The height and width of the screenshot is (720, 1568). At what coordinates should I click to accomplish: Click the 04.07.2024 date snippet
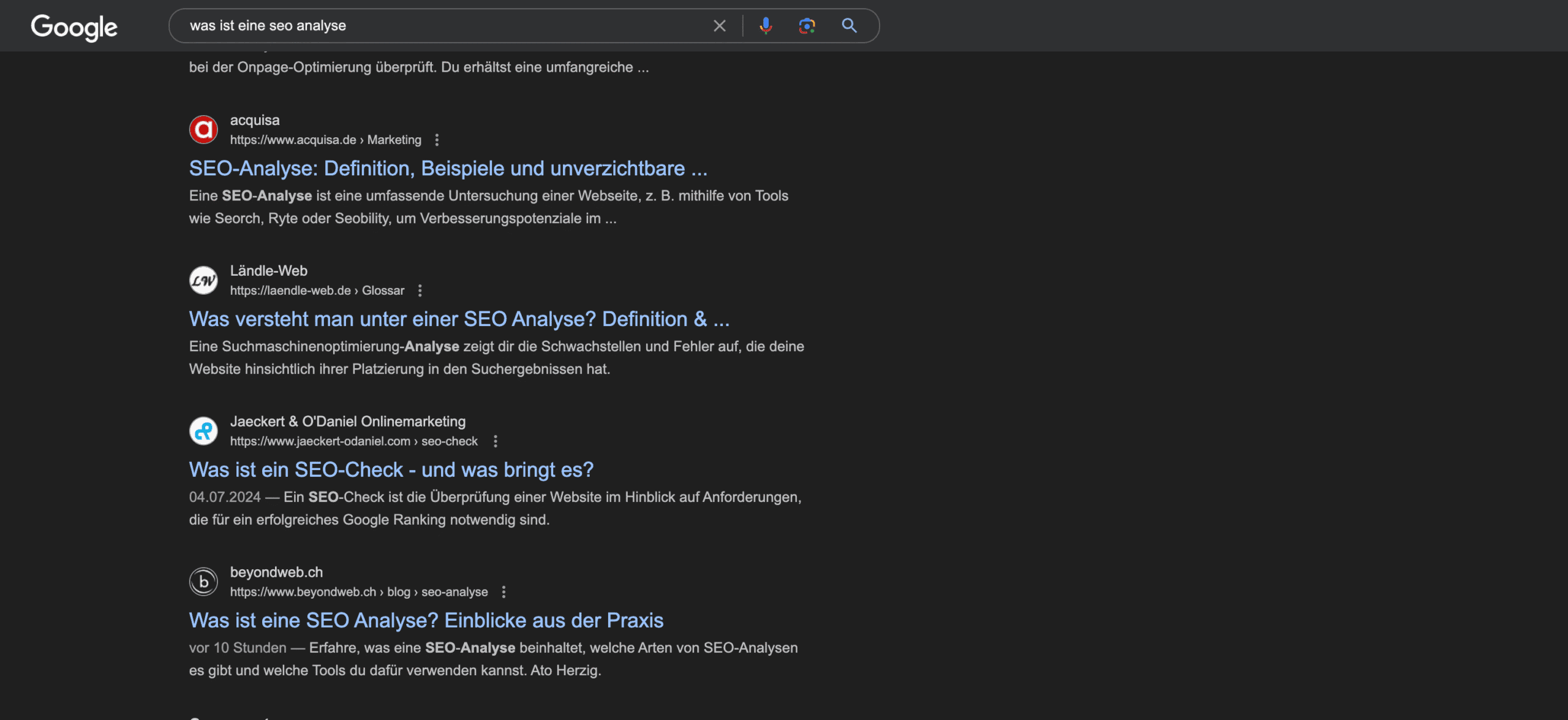[225, 497]
